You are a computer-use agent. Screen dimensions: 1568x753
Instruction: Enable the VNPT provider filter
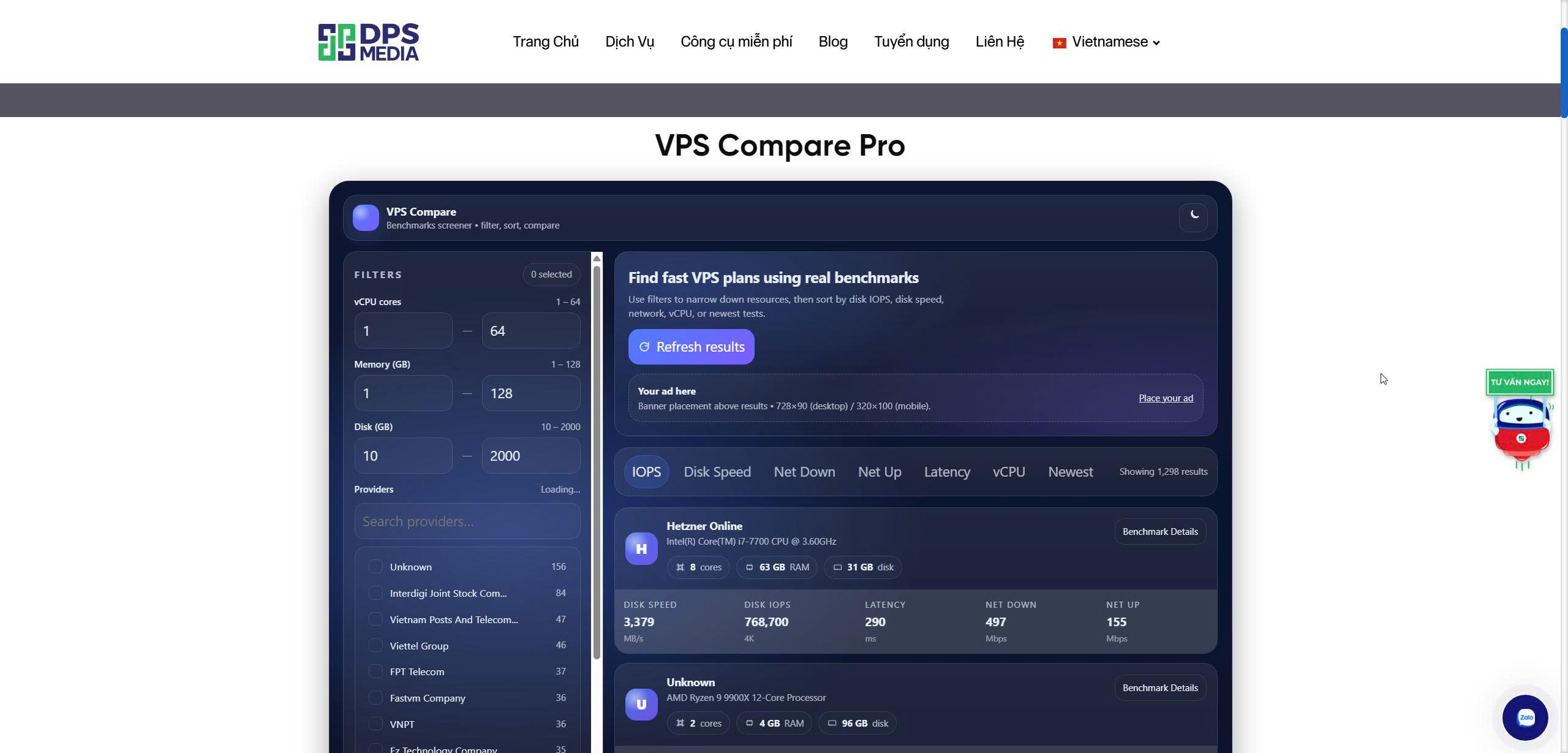tap(375, 724)
